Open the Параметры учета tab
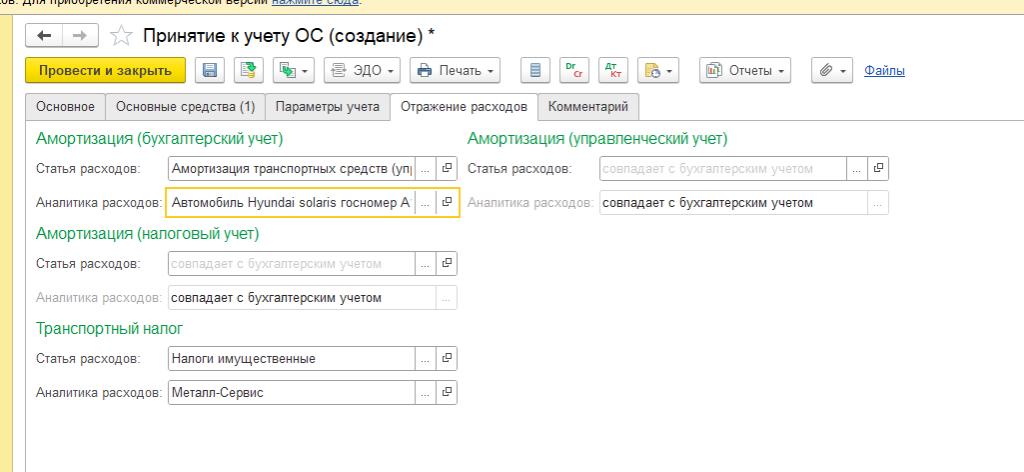1024x472 pixels. pyautogui.click(x=327, y=106)
